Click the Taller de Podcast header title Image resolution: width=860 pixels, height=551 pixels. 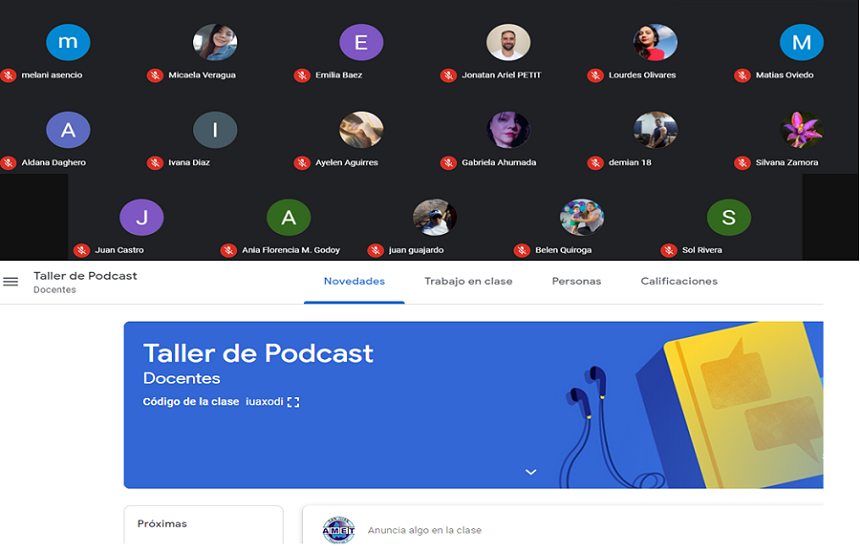[x=85, y=276]
